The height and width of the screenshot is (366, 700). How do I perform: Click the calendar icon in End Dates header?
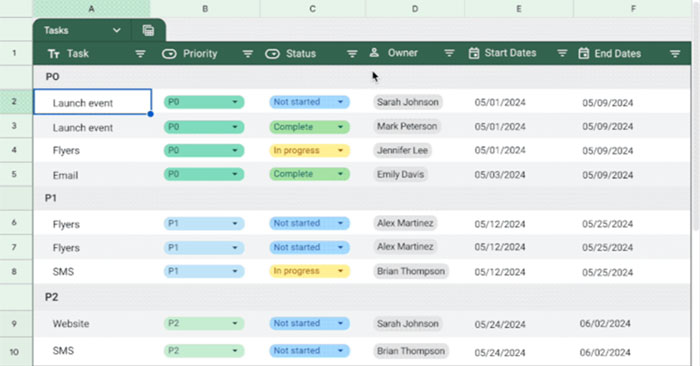click(x=583, y=53)
